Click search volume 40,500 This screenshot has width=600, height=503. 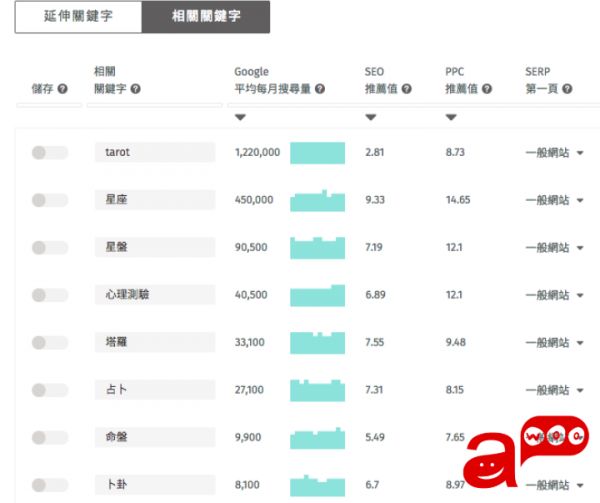coord(251,295)
